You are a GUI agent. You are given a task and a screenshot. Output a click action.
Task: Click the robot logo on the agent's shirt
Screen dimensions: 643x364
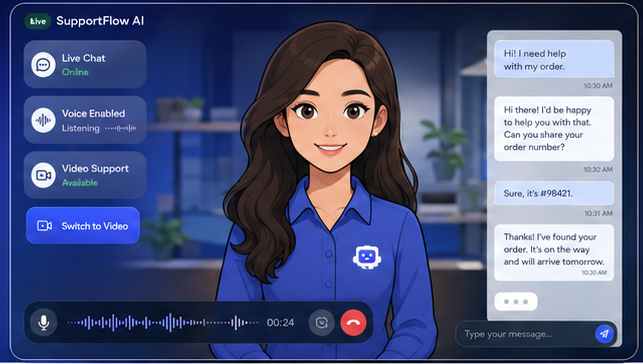(x=367, y=257)
